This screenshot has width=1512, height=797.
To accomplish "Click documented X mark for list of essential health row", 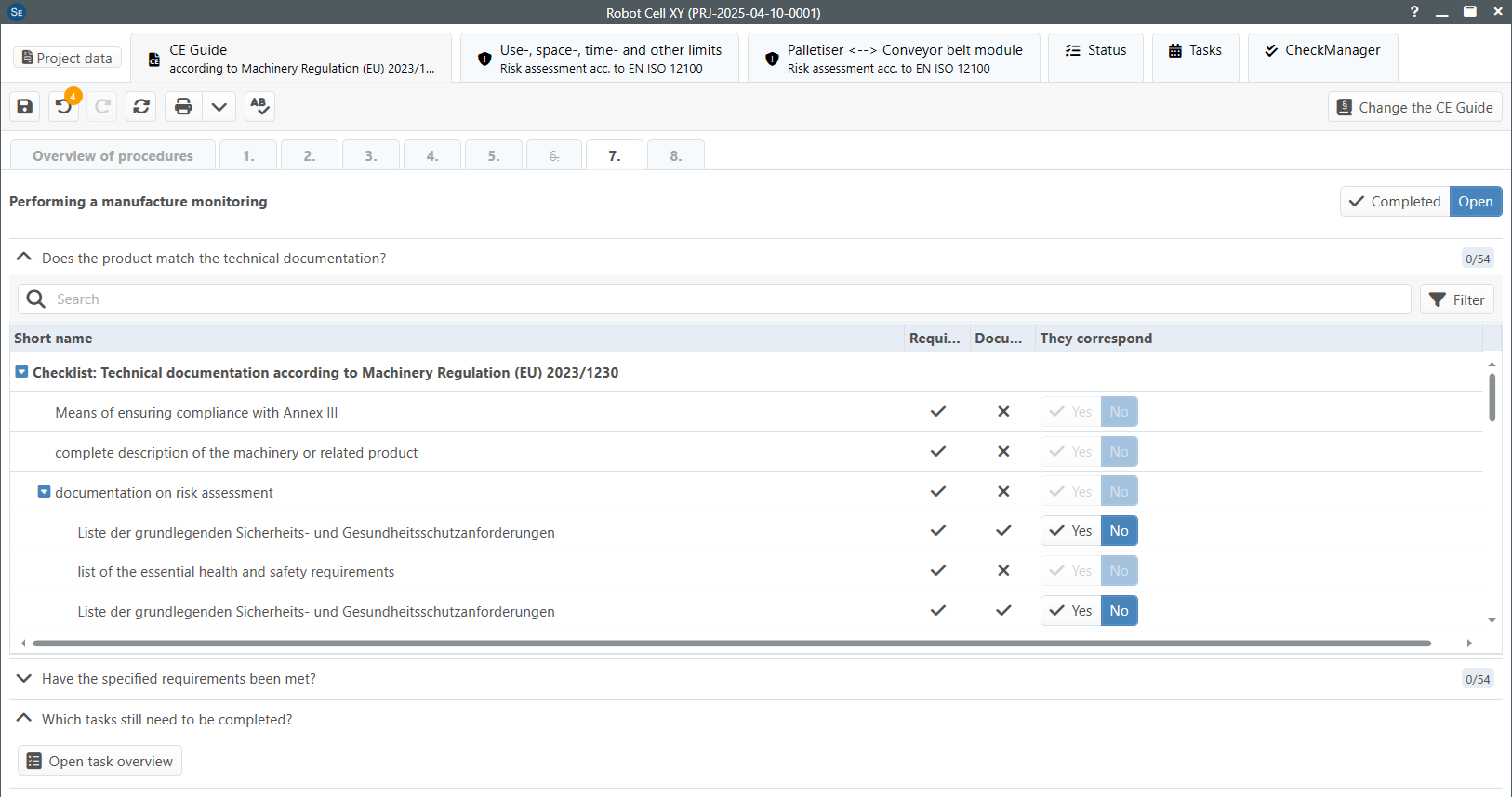I will (x=1003, y=571).
